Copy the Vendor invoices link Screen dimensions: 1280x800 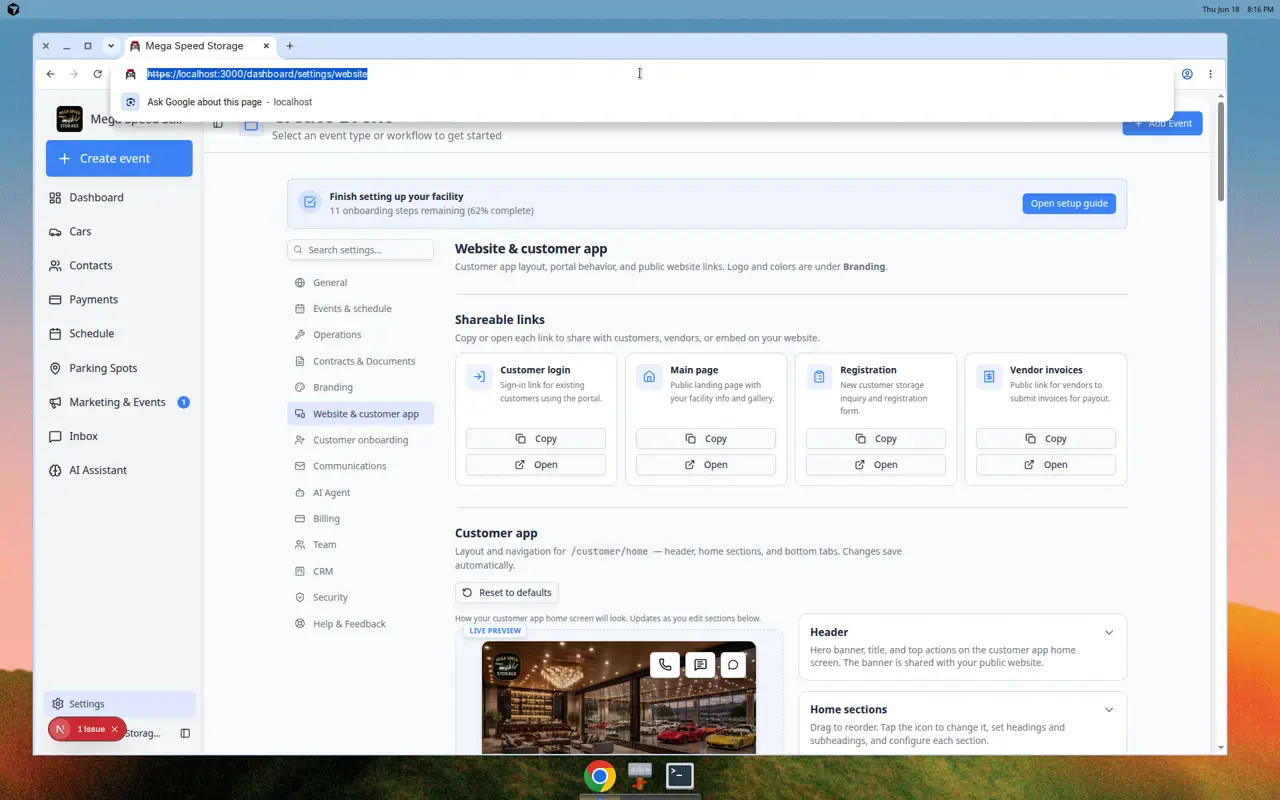tap(1046, 439)
